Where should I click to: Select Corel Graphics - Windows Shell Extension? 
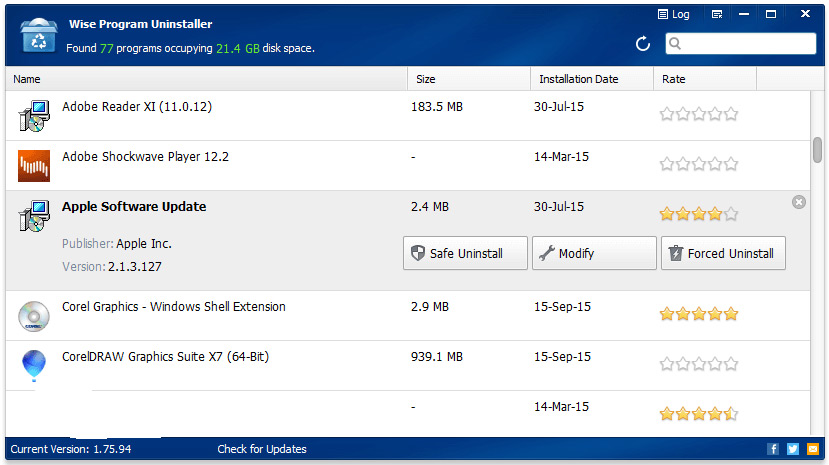(x=408, y=315)
